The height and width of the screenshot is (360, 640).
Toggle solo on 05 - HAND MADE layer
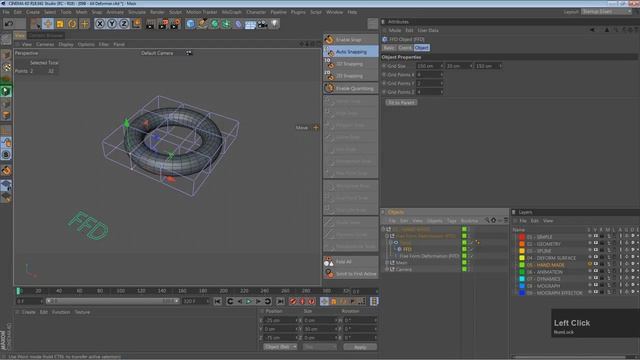click(589, 264)
